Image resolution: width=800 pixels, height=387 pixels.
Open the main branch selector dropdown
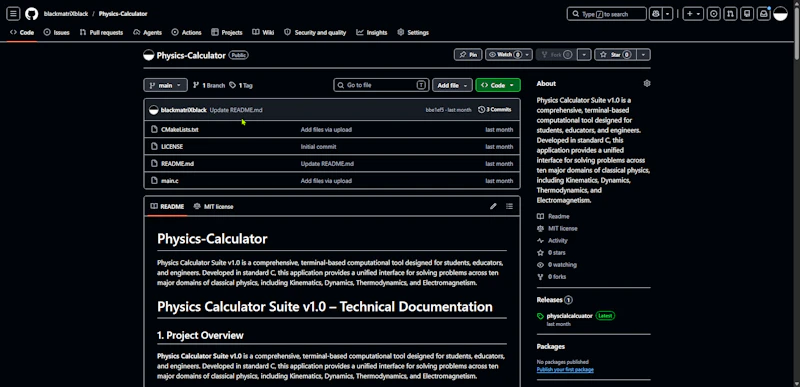(x=165, y=85)
